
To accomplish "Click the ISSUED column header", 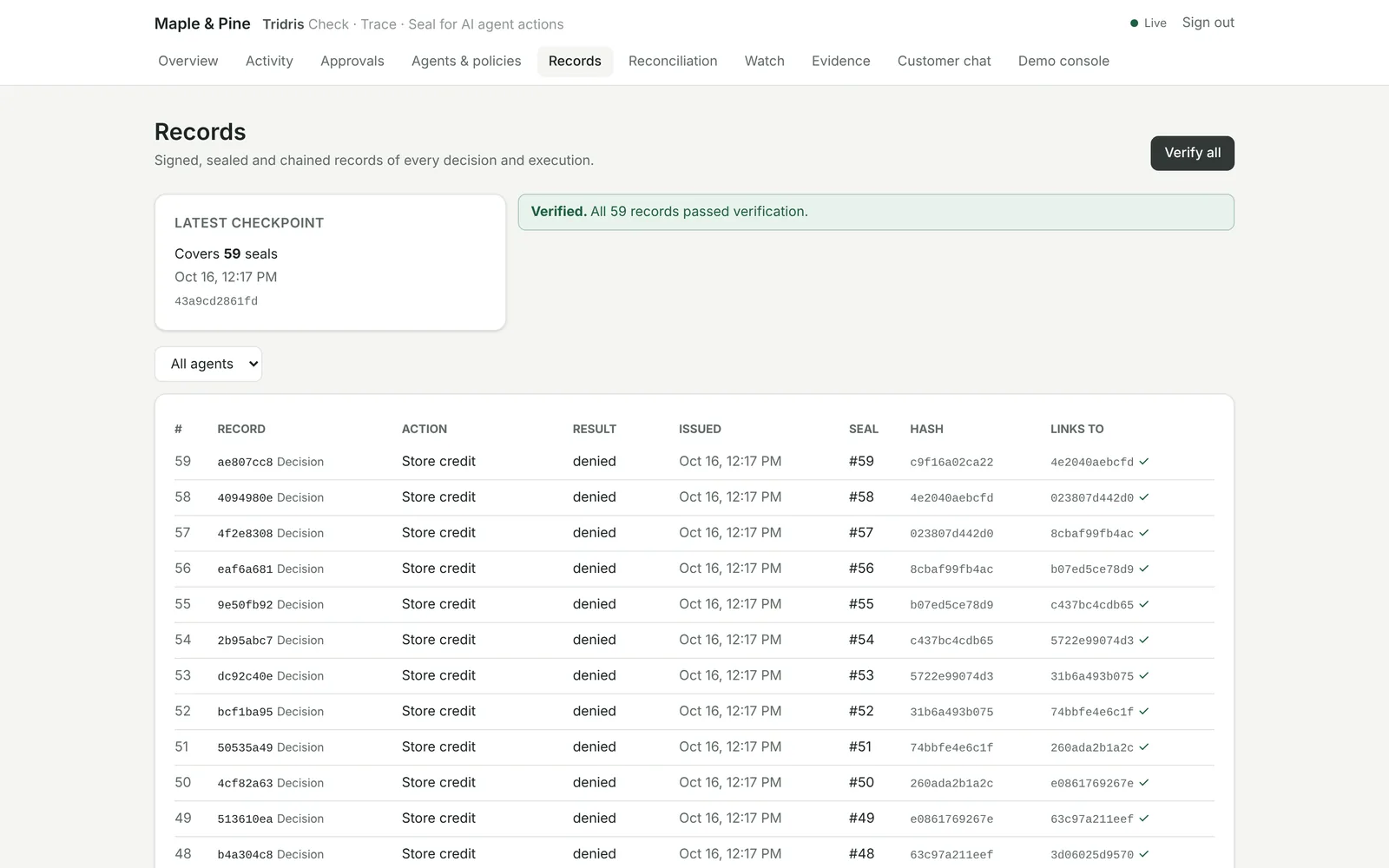I will pos(700,429).
